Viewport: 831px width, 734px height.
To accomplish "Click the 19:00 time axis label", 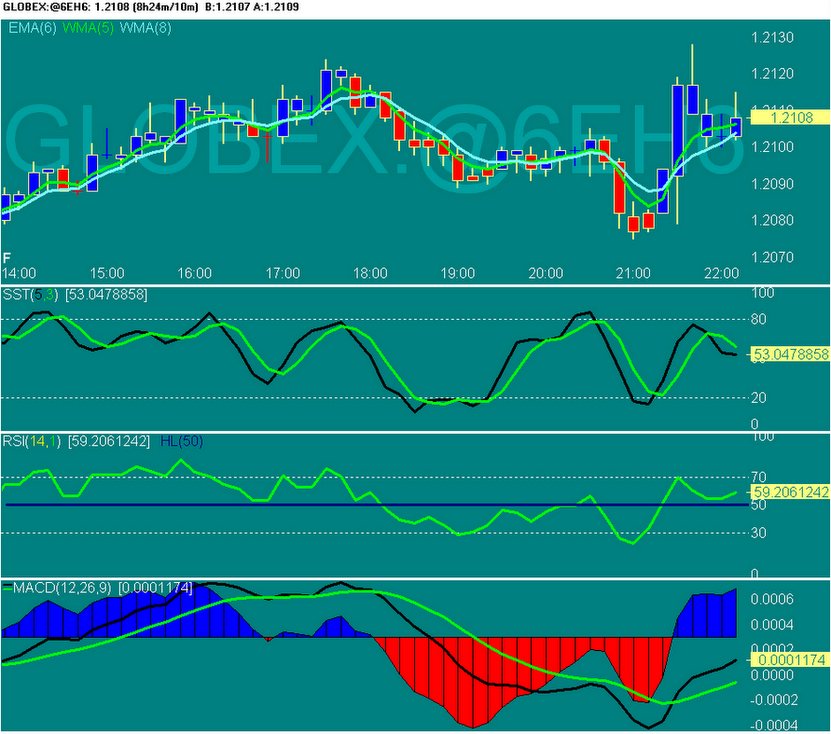I will 458,273.
